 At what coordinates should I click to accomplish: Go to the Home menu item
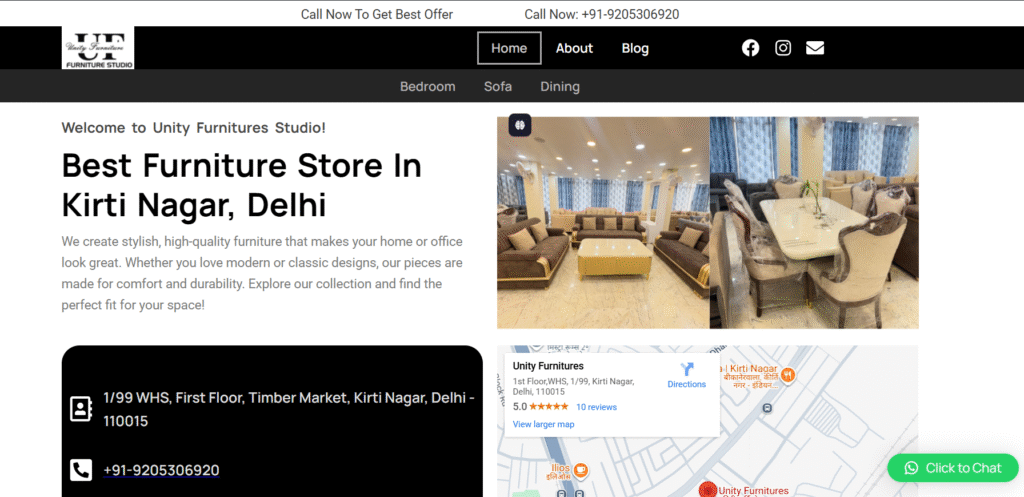click(509, 48)
